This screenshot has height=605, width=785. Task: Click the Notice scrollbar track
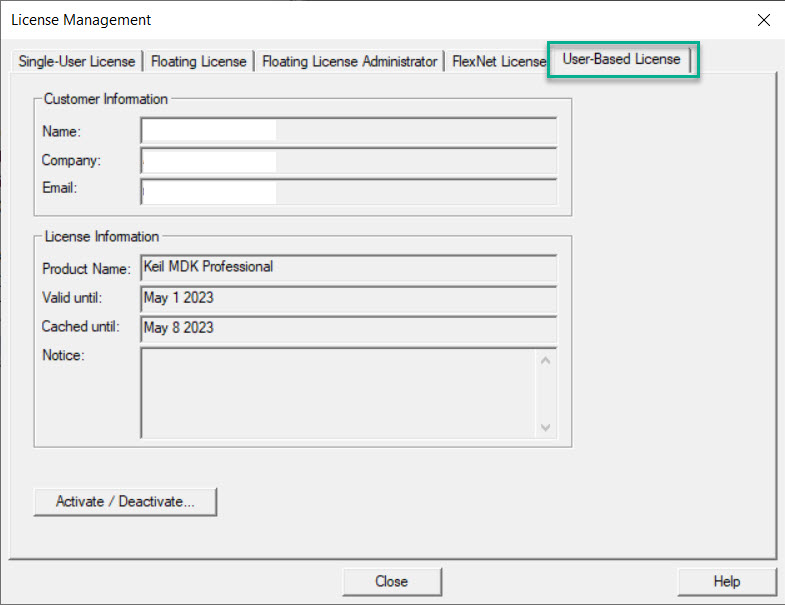[546, 393]
